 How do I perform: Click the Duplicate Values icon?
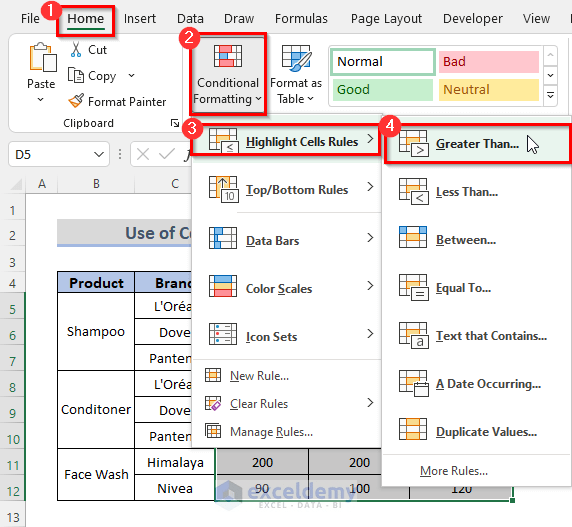tap(413, 429)
